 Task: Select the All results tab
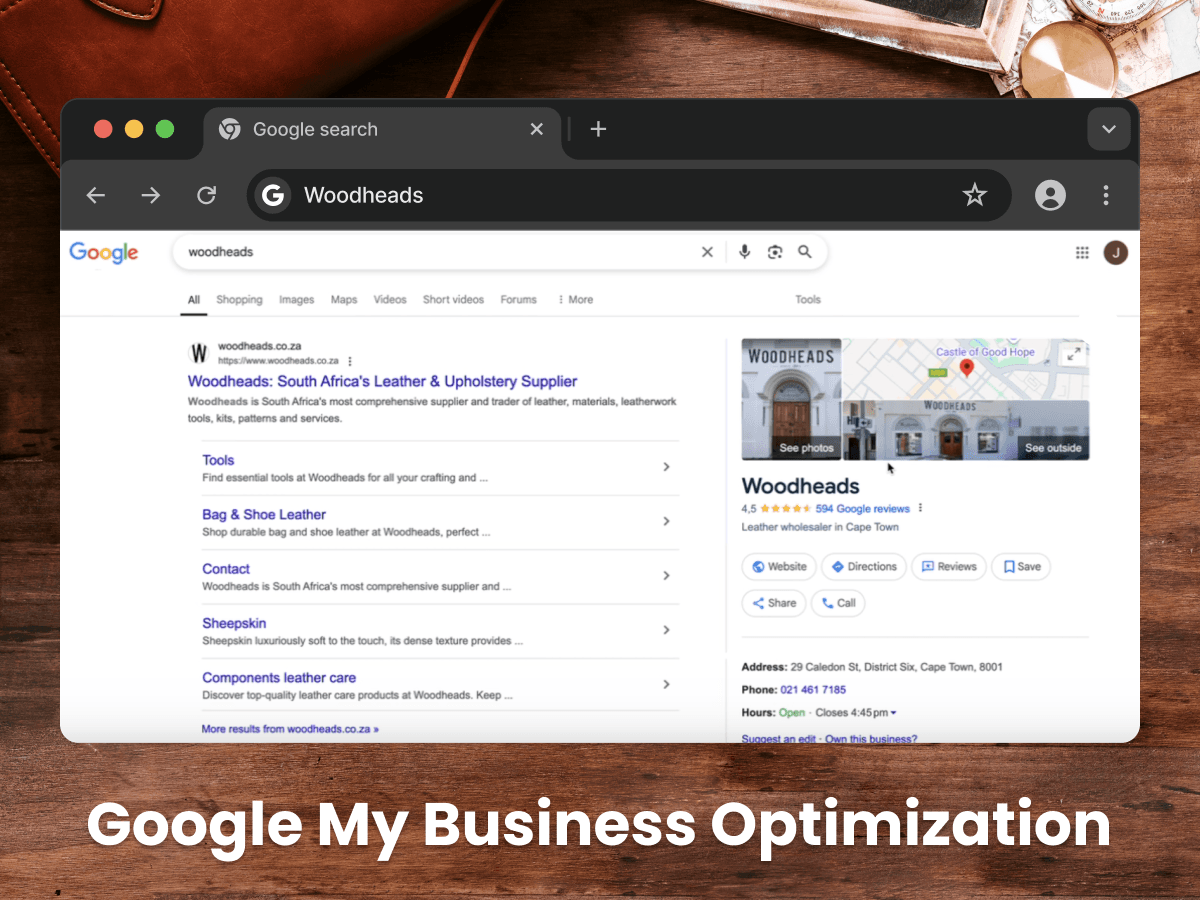[194, 299]
